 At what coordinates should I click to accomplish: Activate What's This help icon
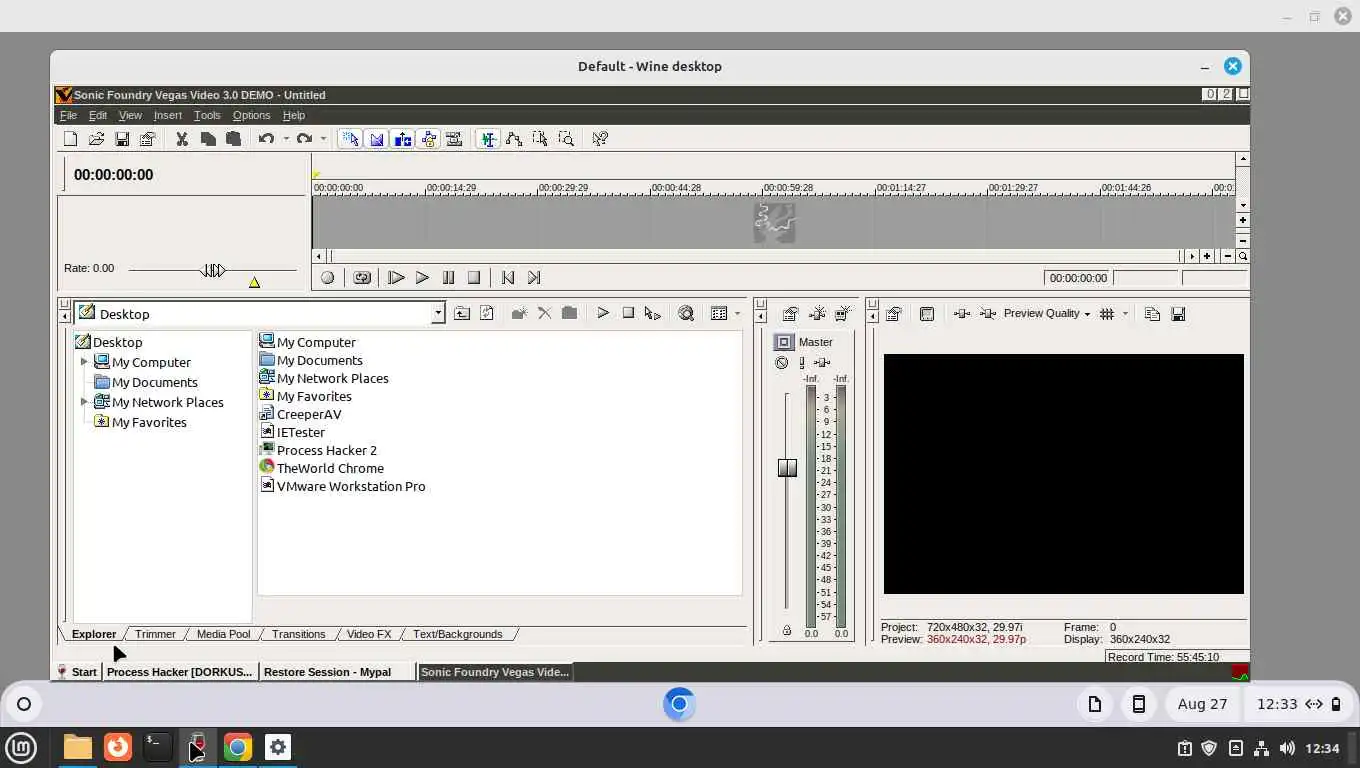tap(600, 139)
